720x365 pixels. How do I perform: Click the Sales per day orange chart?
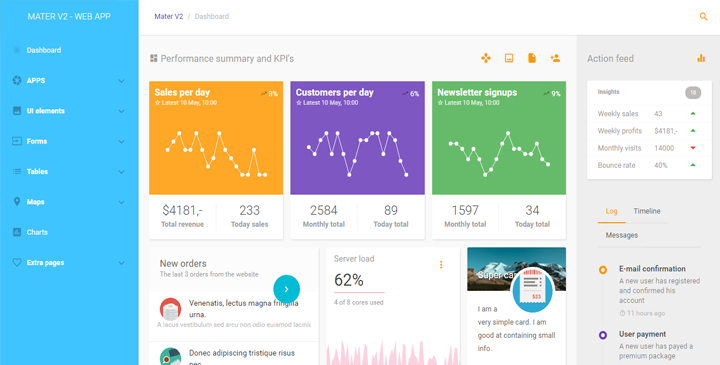(216, 154)
